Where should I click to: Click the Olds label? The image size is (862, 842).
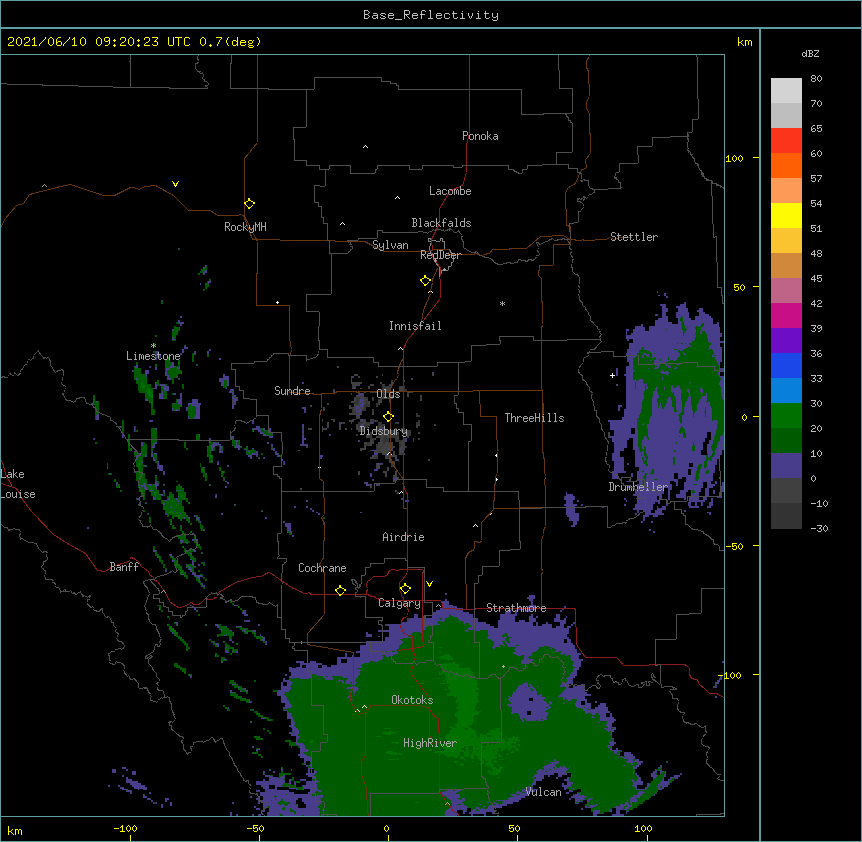388,394
